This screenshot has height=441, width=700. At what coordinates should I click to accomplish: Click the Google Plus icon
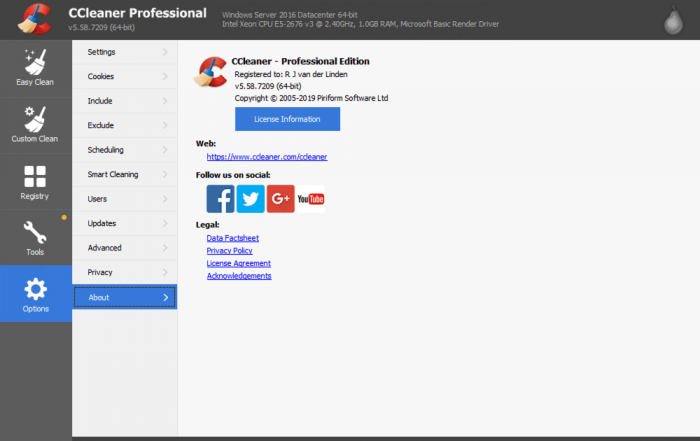pyautogui.click(x=280, y=199)
